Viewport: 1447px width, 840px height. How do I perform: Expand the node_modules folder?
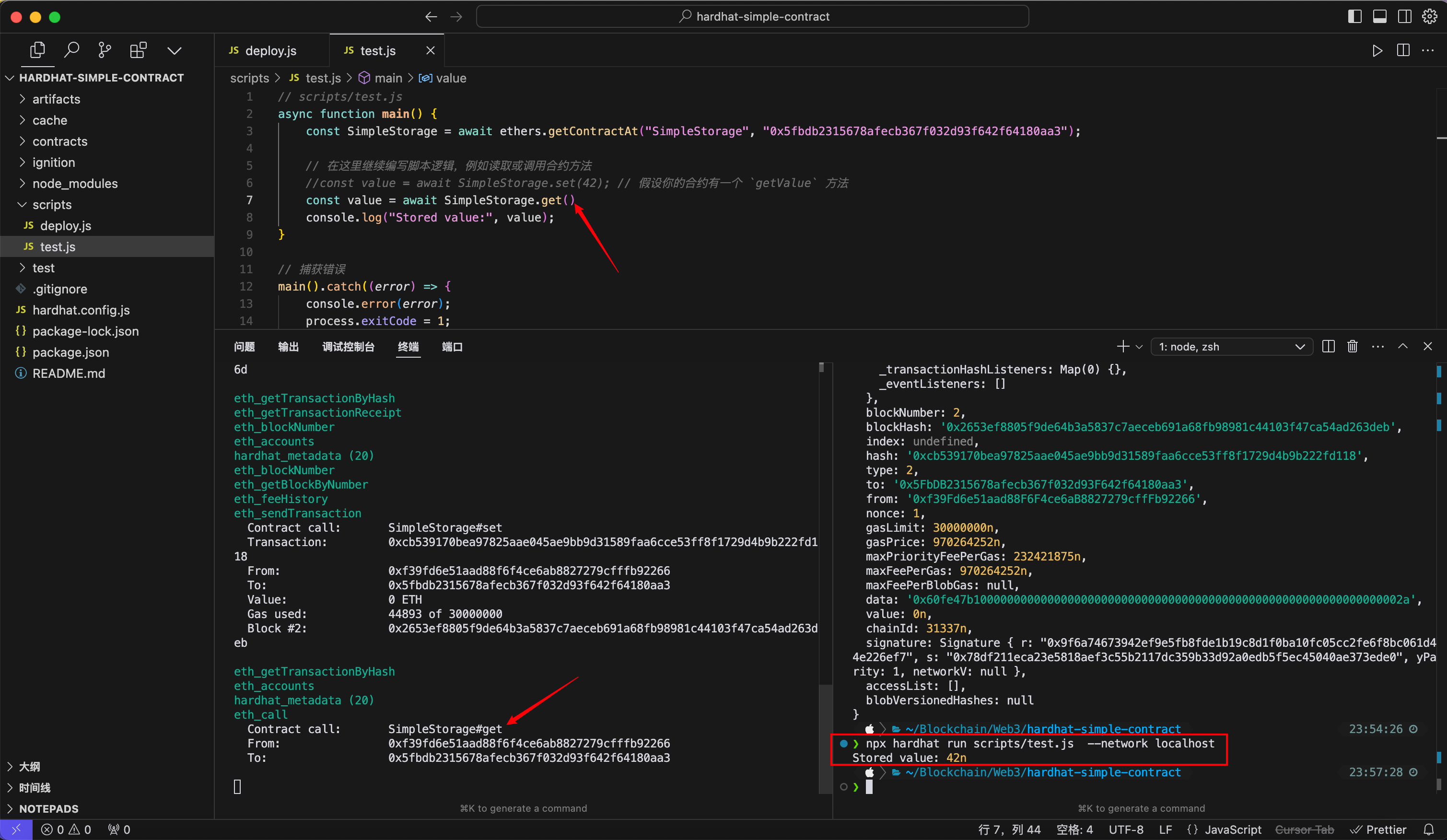tap(75, 184)
